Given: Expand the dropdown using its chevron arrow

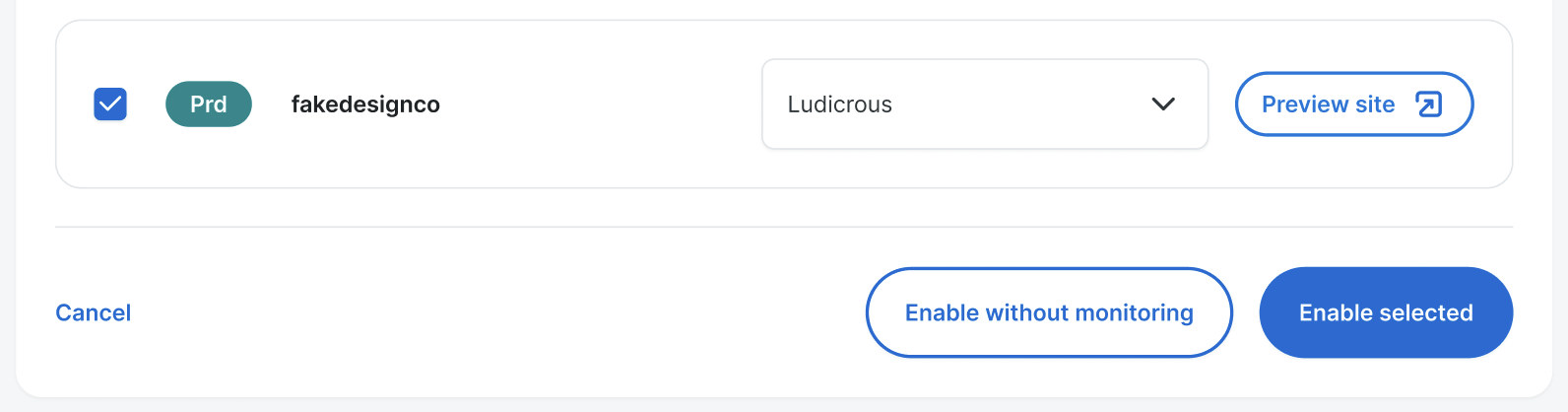Looking at the screenshot, I should point(1163,103).
